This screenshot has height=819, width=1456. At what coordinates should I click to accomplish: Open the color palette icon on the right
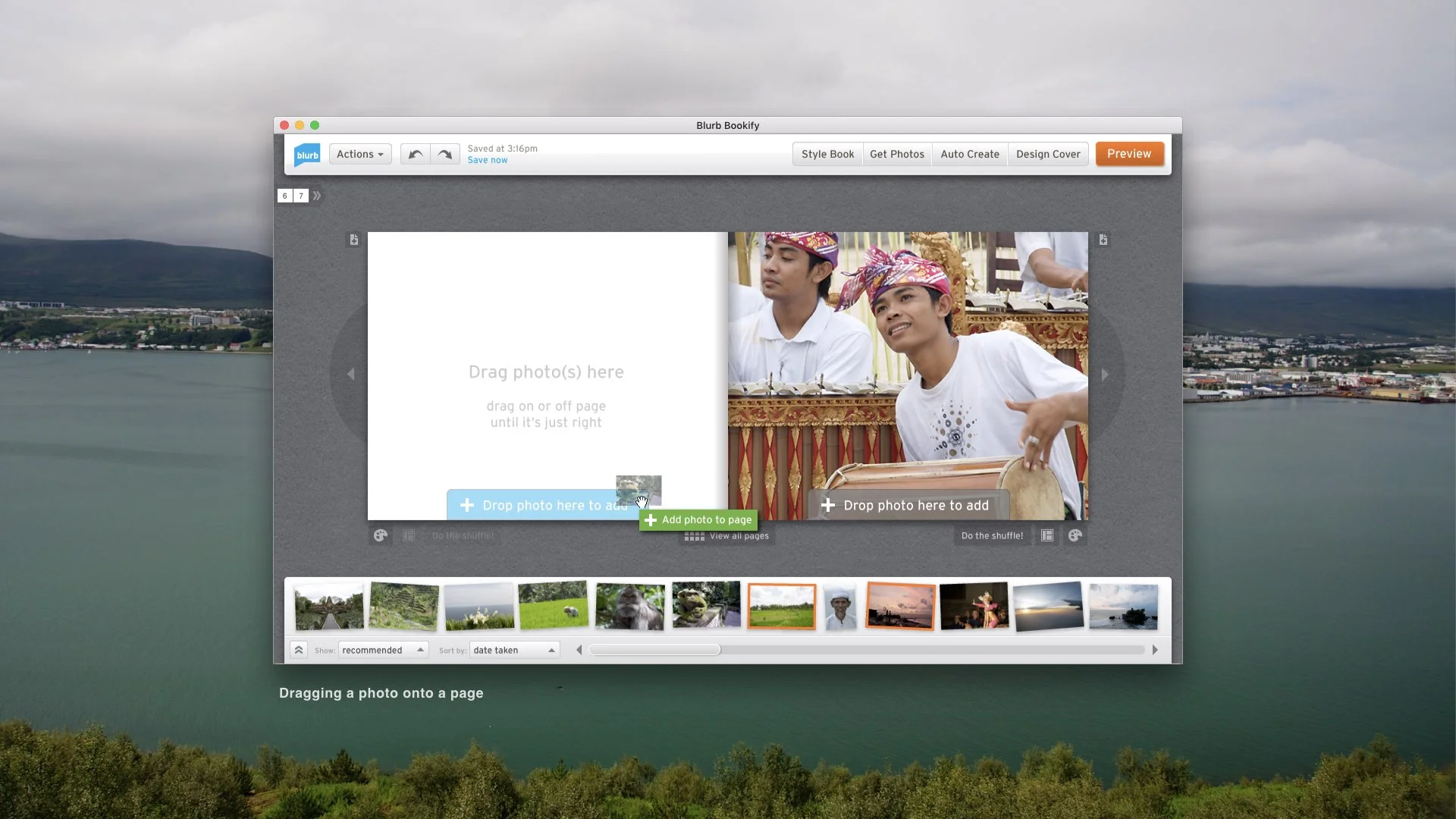coord(1076,535)
